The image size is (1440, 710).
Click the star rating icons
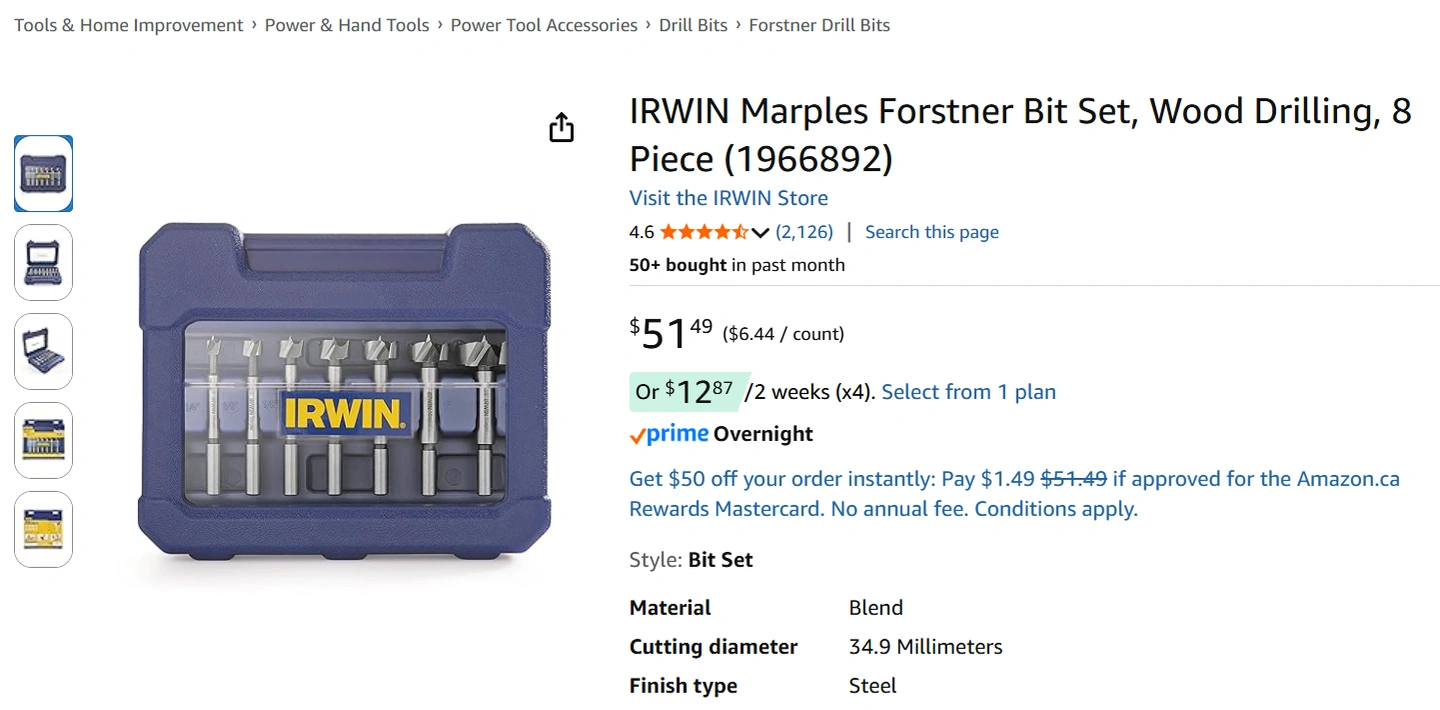click(x=703, y=233)
